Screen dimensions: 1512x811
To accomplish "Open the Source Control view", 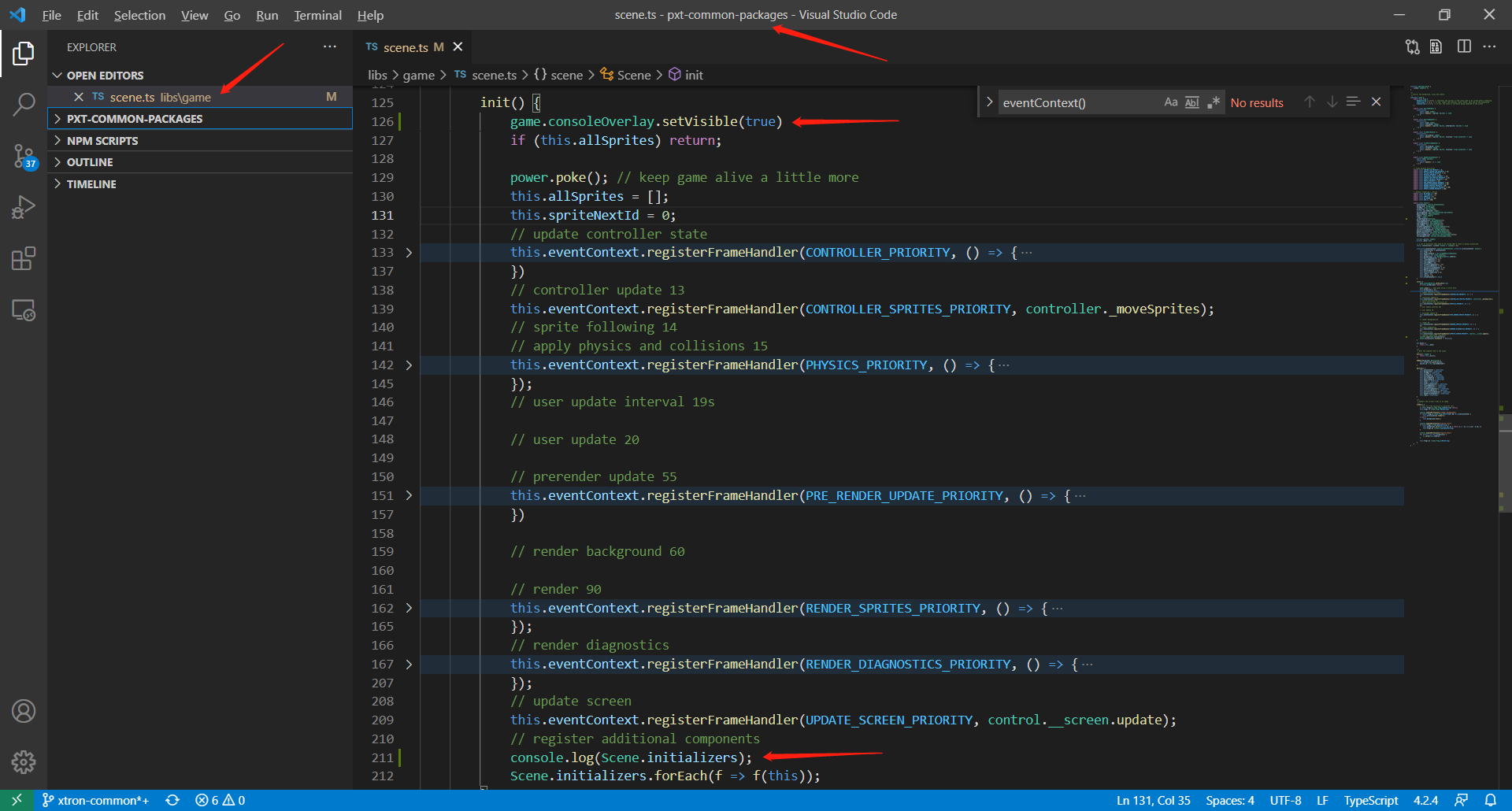I will (24, 156).
